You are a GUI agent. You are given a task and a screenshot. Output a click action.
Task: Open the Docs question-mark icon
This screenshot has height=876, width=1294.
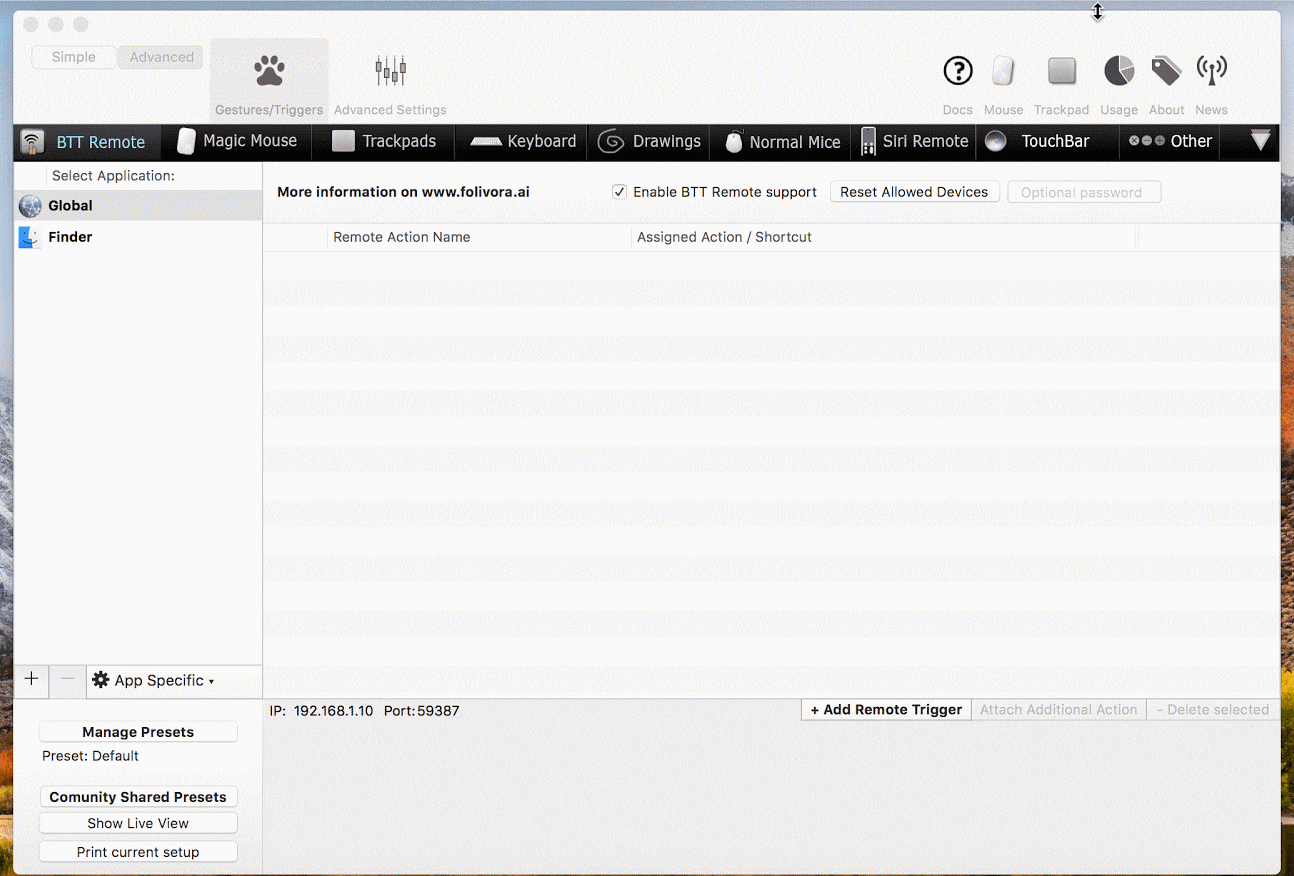point(958,71)
